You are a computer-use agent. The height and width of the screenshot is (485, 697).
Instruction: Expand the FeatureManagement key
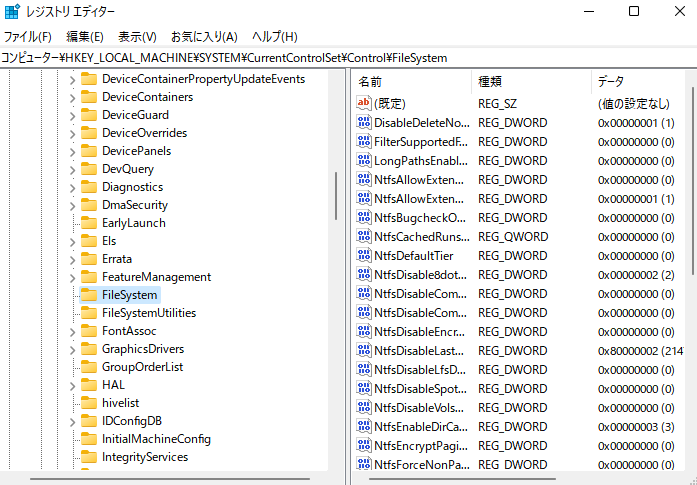click(x=72, y=277)
